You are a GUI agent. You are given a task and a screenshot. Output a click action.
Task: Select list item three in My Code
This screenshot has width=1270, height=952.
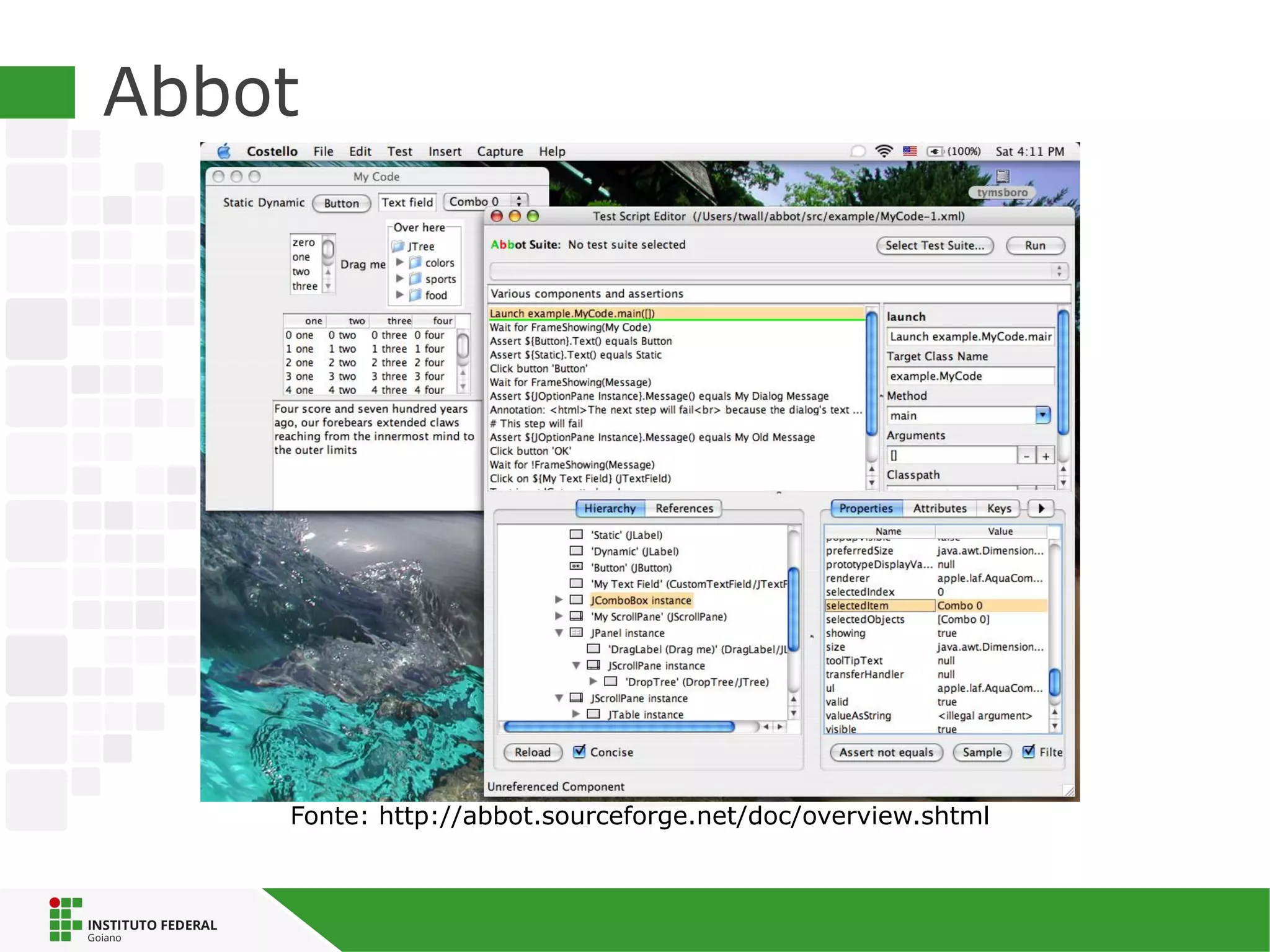point(304,286)
